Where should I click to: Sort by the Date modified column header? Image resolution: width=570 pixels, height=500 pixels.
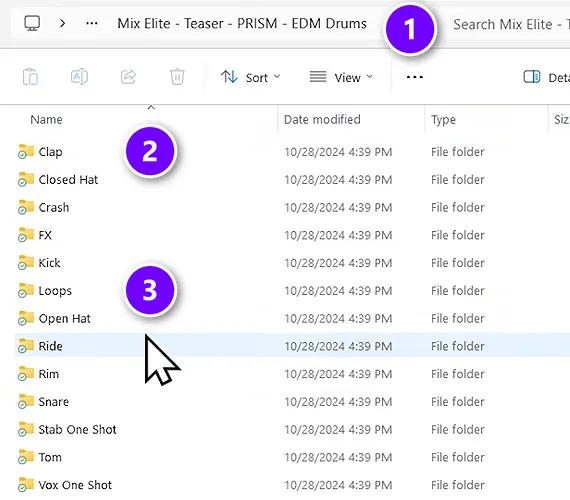322,120
